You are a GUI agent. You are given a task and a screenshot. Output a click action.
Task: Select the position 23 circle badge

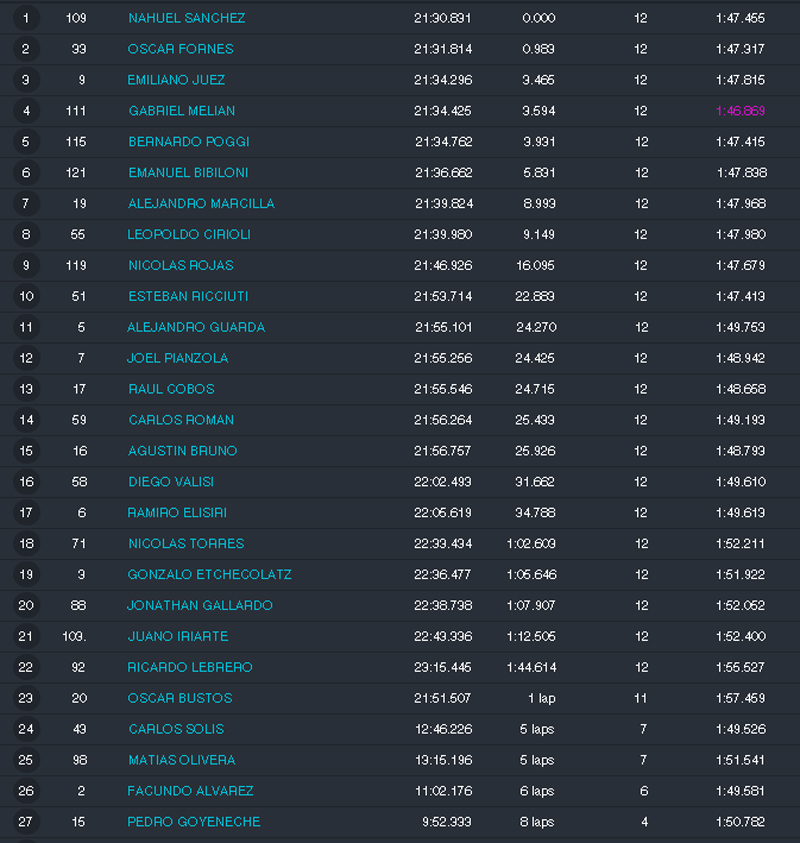(26, 698)
